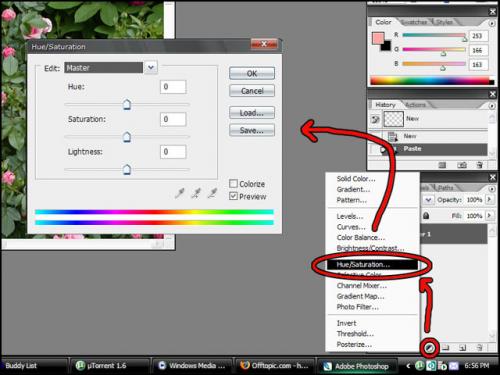Click the delete layer trash icon in Layers panel
Image resolution: width=500 pixels, height=375 pixels.
[479, 348]
